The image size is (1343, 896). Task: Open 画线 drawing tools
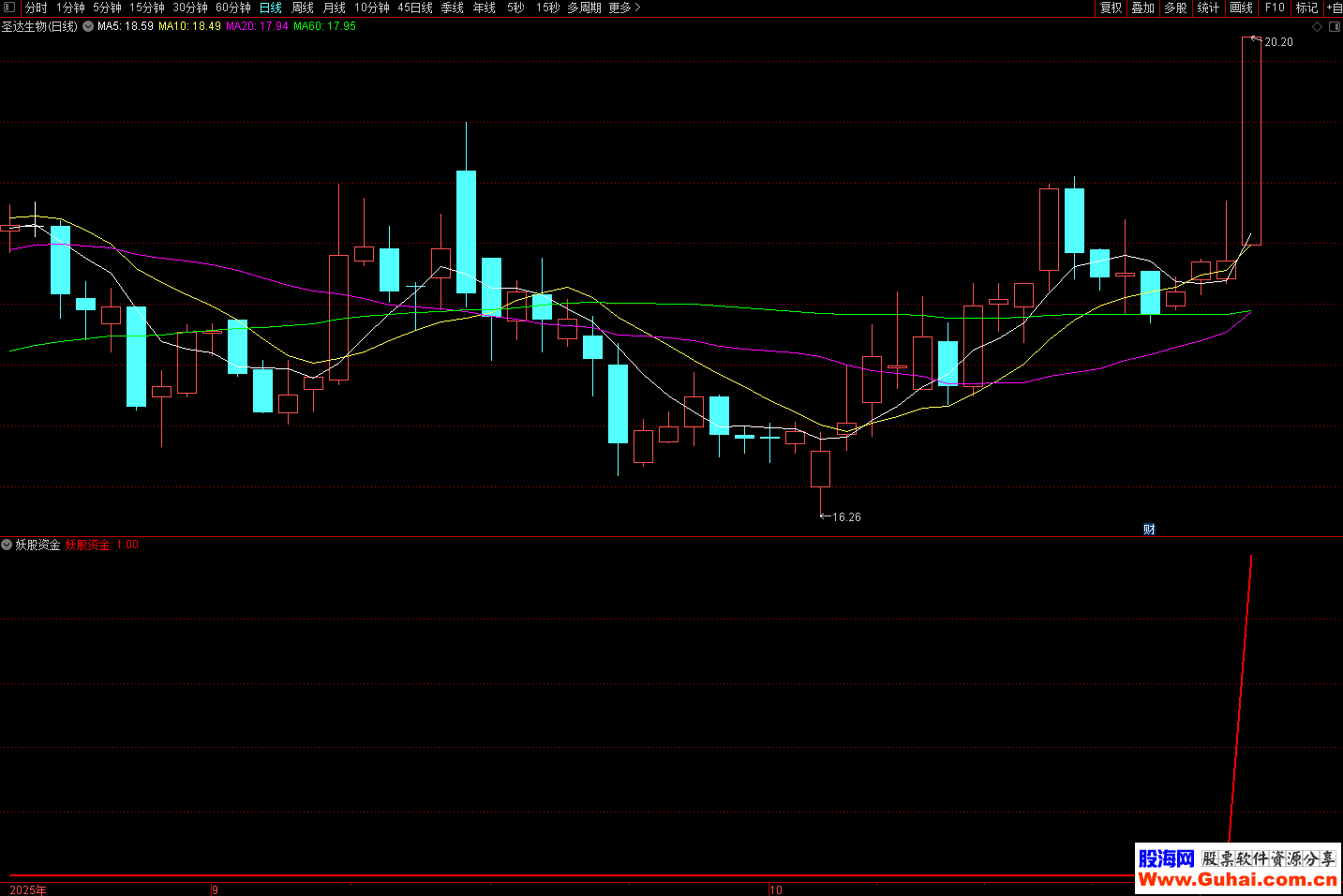tap(1241, 7)
